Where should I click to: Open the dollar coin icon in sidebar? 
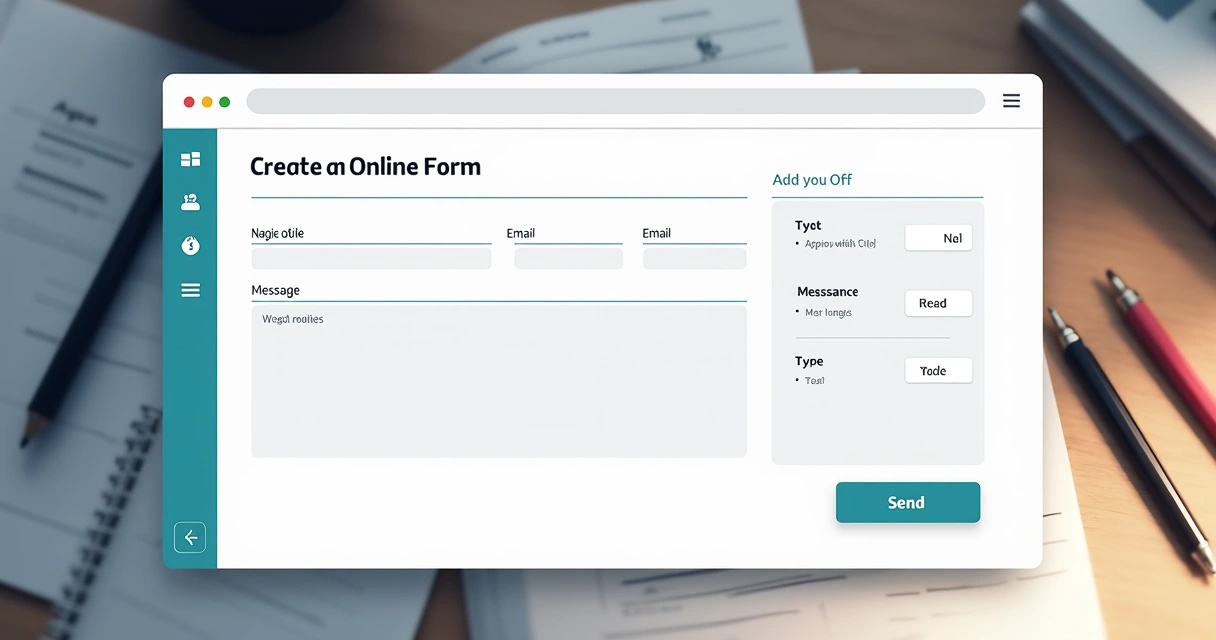click(190, 245)
